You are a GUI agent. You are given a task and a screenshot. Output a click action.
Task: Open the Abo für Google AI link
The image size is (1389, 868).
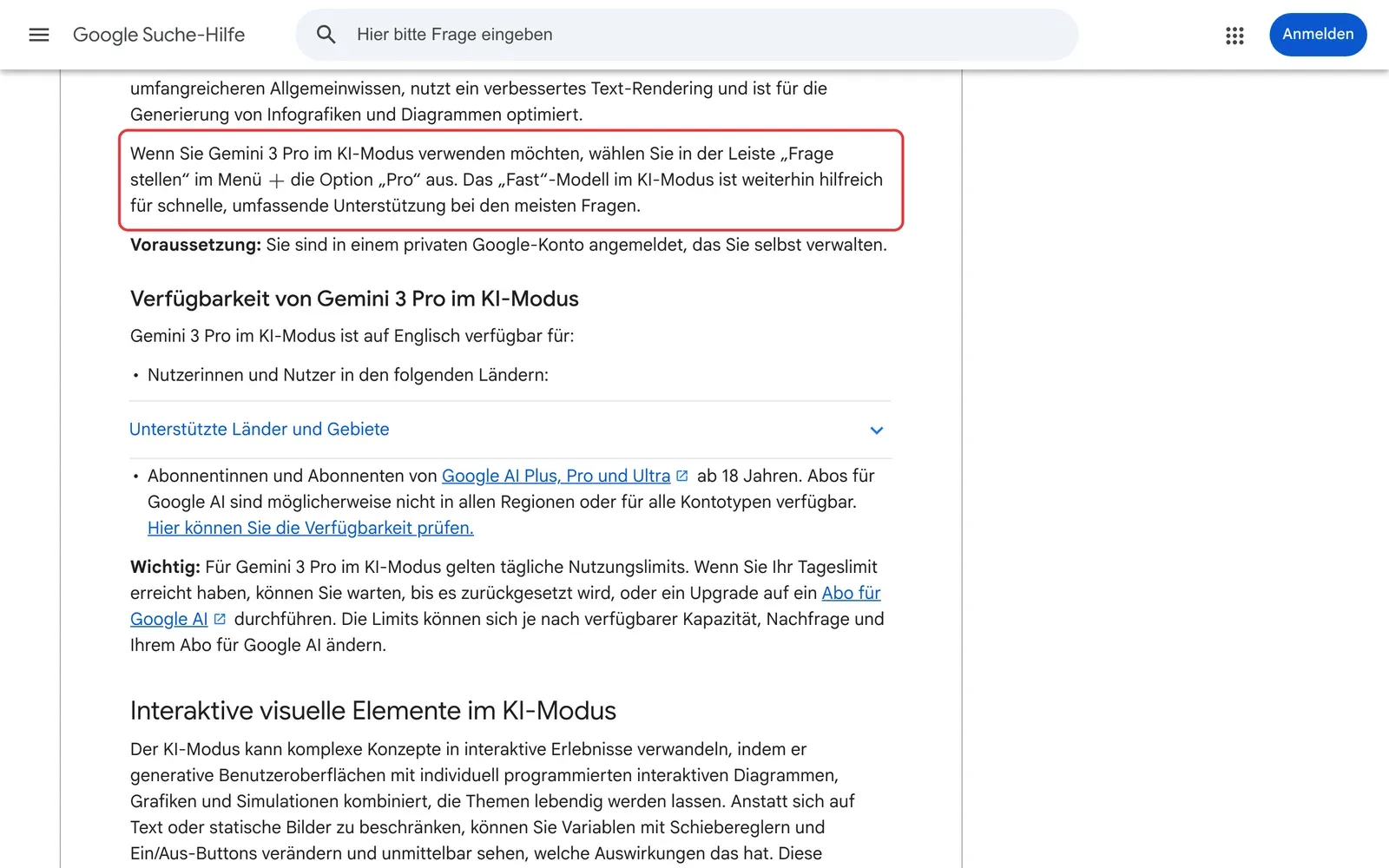point(851,593)
